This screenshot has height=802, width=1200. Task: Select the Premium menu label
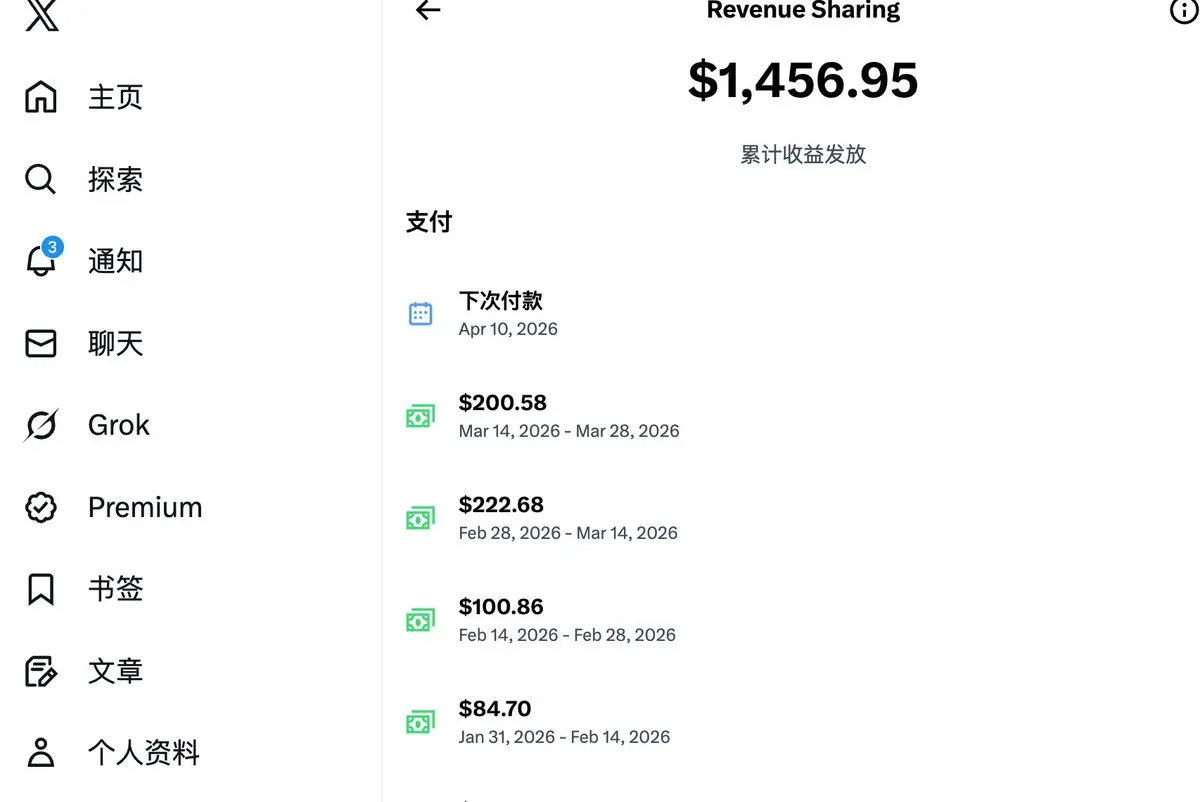pyautogui.click(x=145, y=507)
